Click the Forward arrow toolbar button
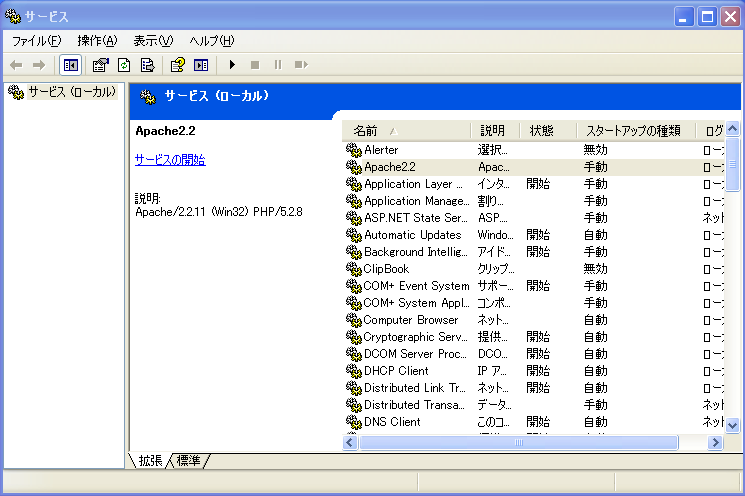Viewport: 745px width, 496px height. 39,65
